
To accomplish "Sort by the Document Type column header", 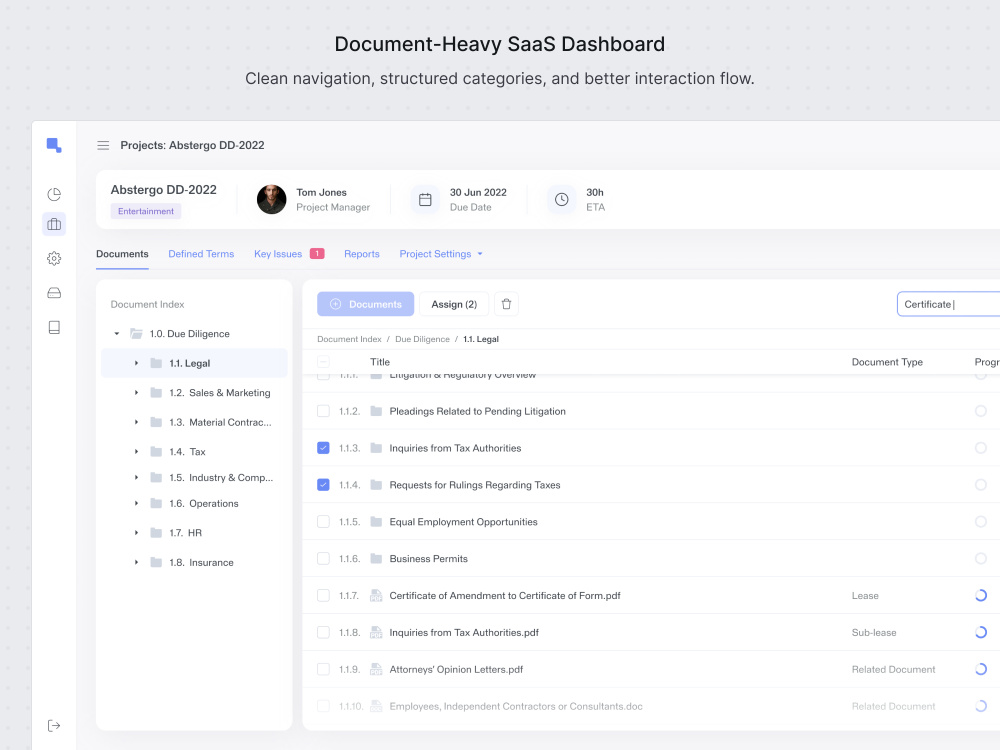I will coord(887,362).
